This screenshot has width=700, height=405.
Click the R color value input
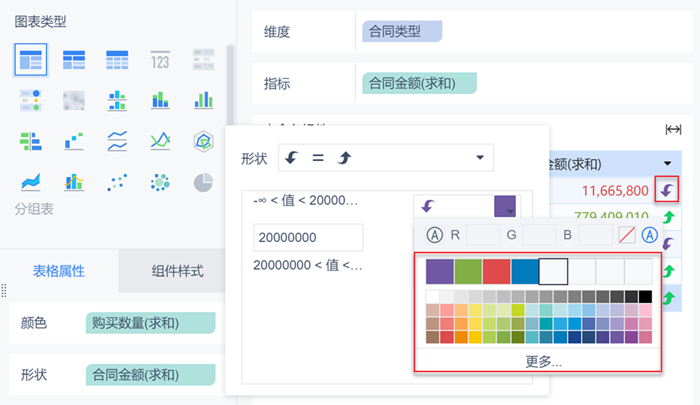[483, 236]
